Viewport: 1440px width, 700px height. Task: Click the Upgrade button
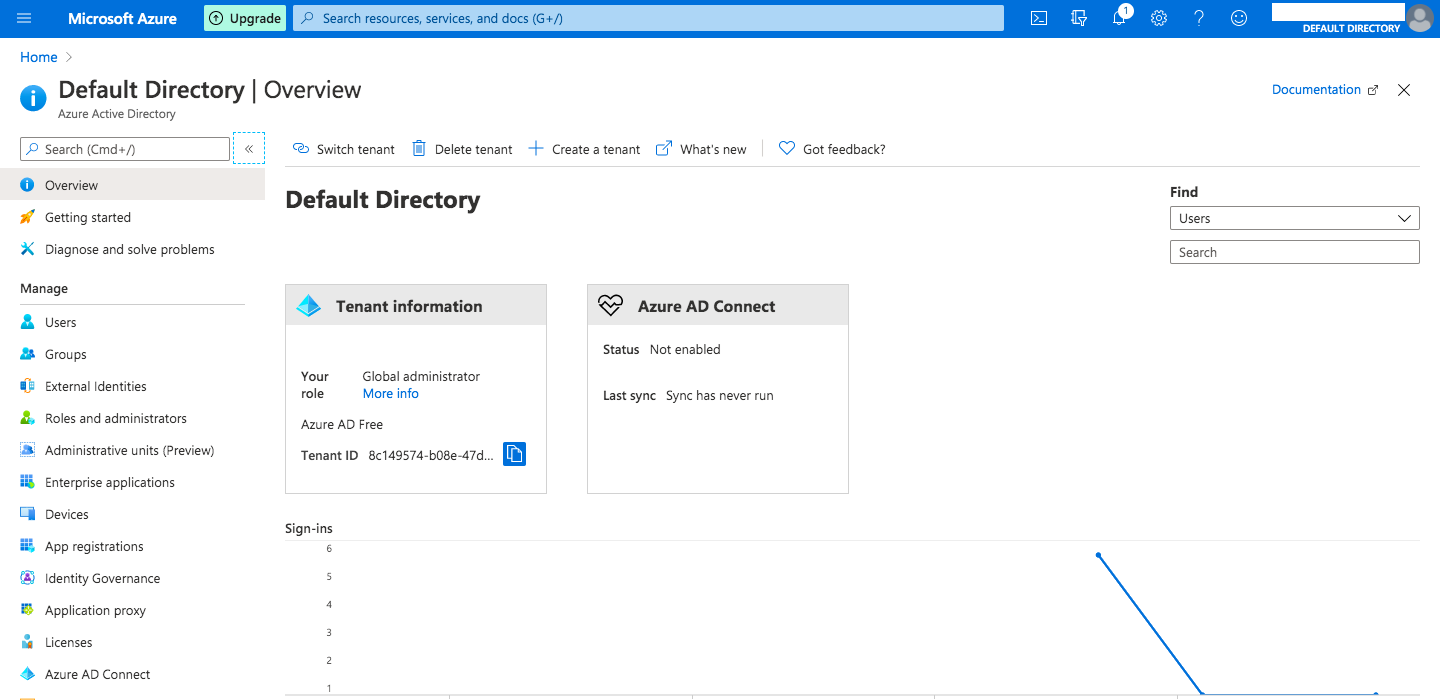point(245,18)
